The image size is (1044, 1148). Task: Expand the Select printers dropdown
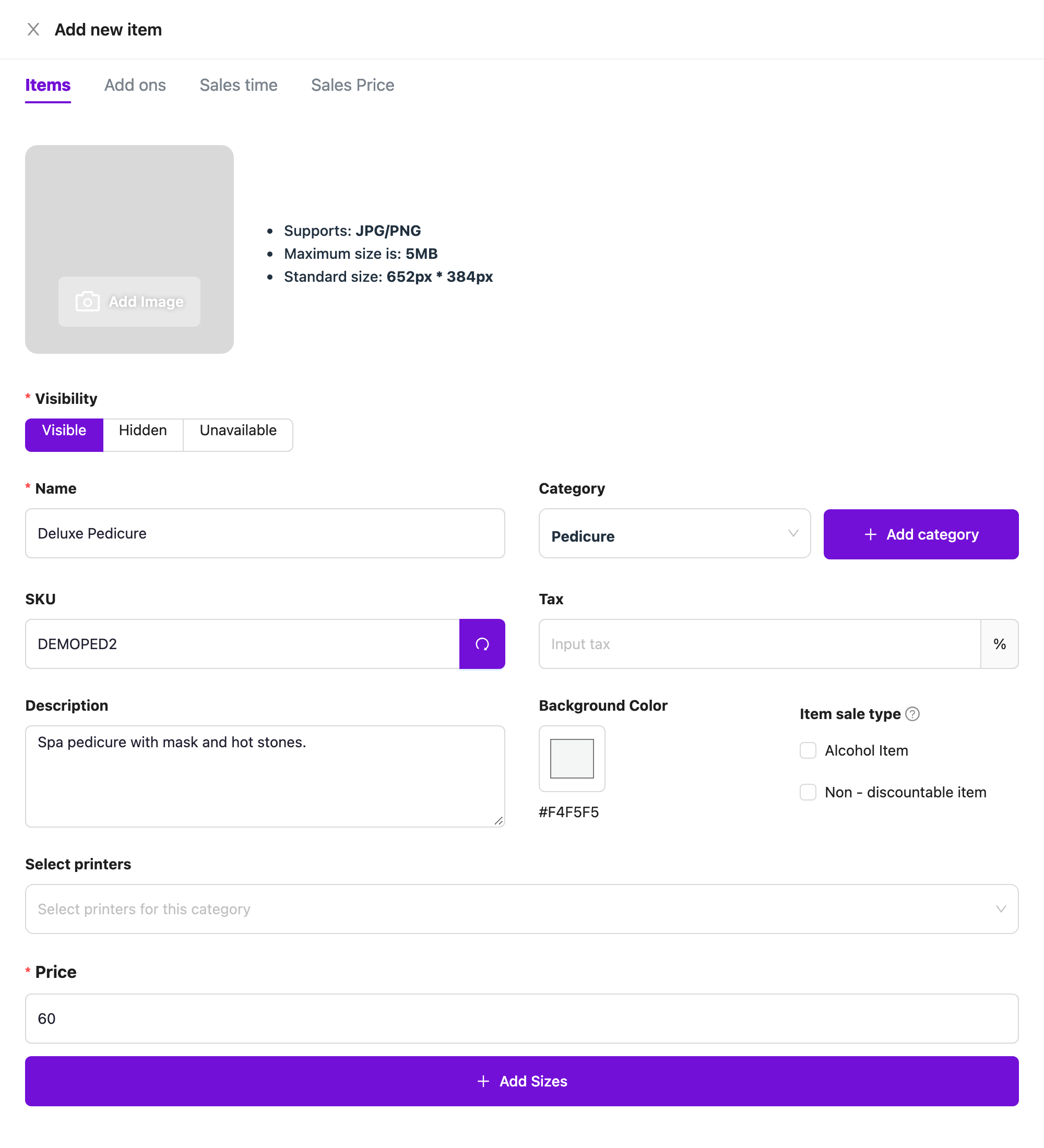[x=521, y=909]
